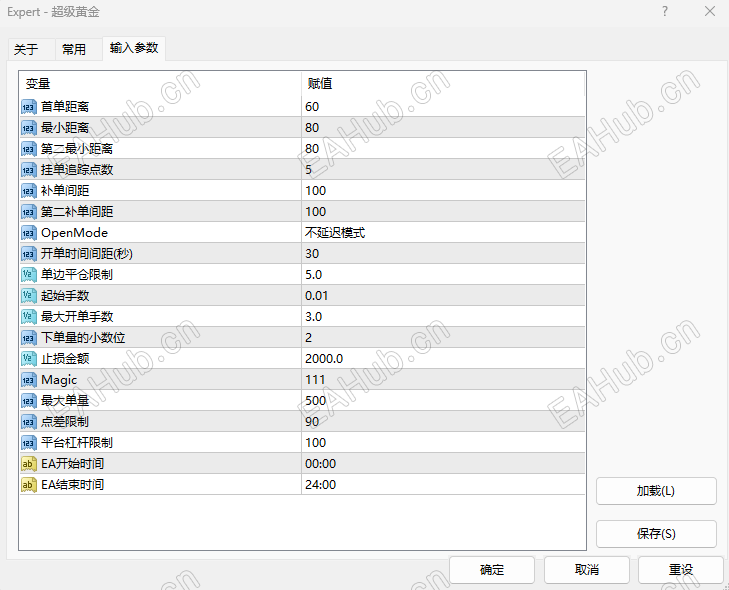Click the integer icon beside 最小距离

pos(28,128)
